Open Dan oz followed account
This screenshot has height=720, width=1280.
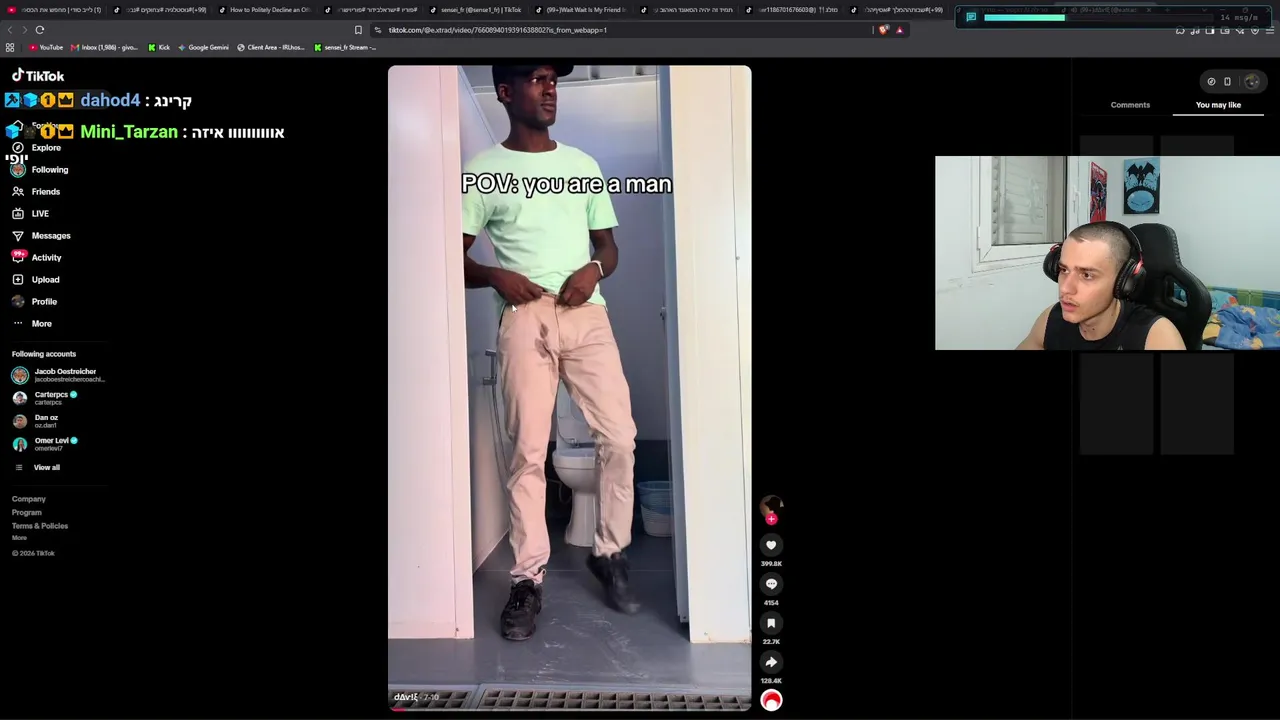click(36, 421)
